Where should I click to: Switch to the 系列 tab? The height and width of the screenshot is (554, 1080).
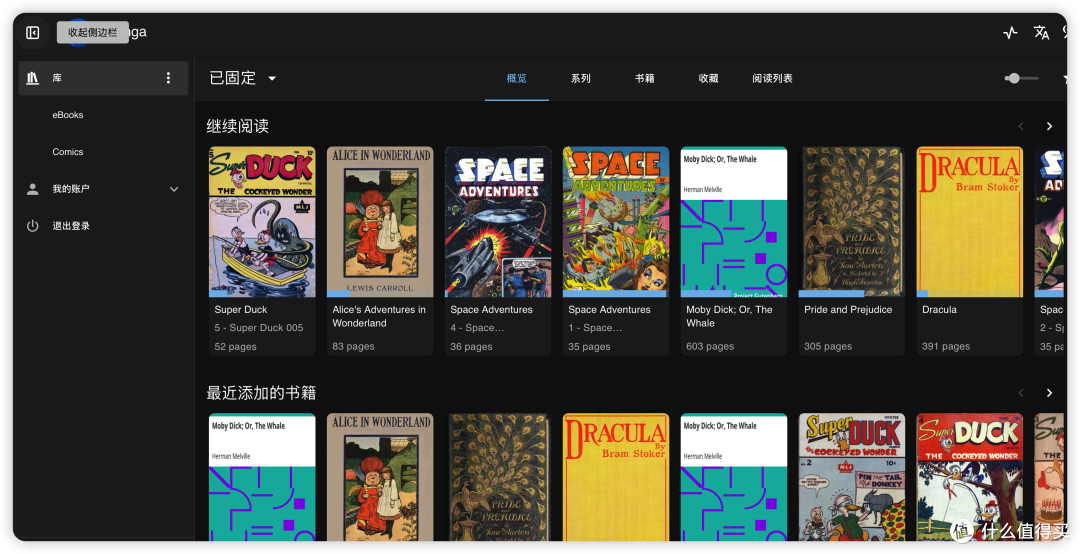pos(581,79)
